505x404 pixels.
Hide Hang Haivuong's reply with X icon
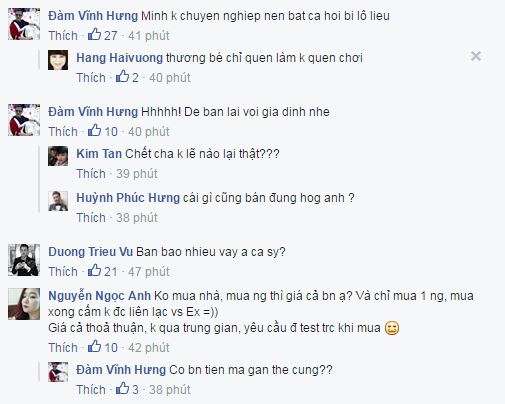(476, 56)
